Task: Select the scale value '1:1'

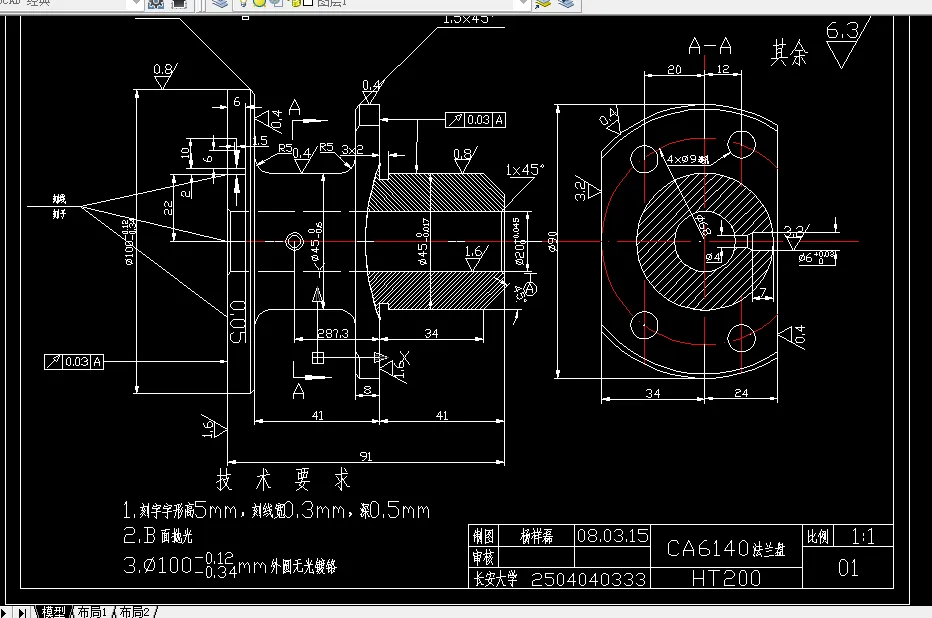Action: [863, 537]
